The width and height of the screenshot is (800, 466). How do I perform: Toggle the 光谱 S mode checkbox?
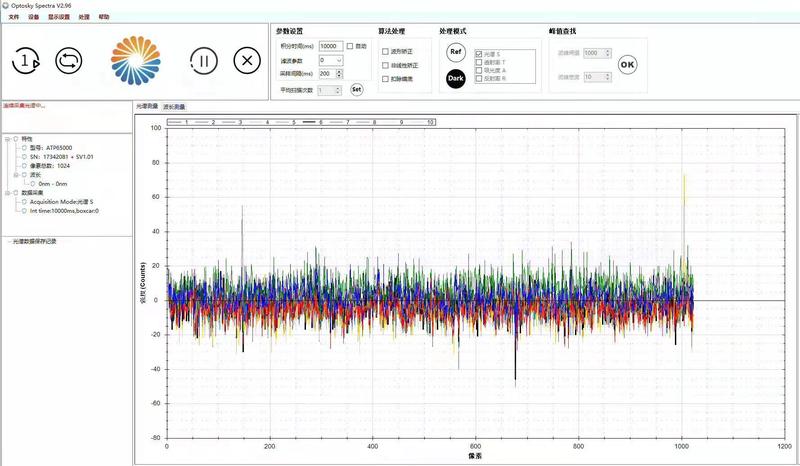480,53
